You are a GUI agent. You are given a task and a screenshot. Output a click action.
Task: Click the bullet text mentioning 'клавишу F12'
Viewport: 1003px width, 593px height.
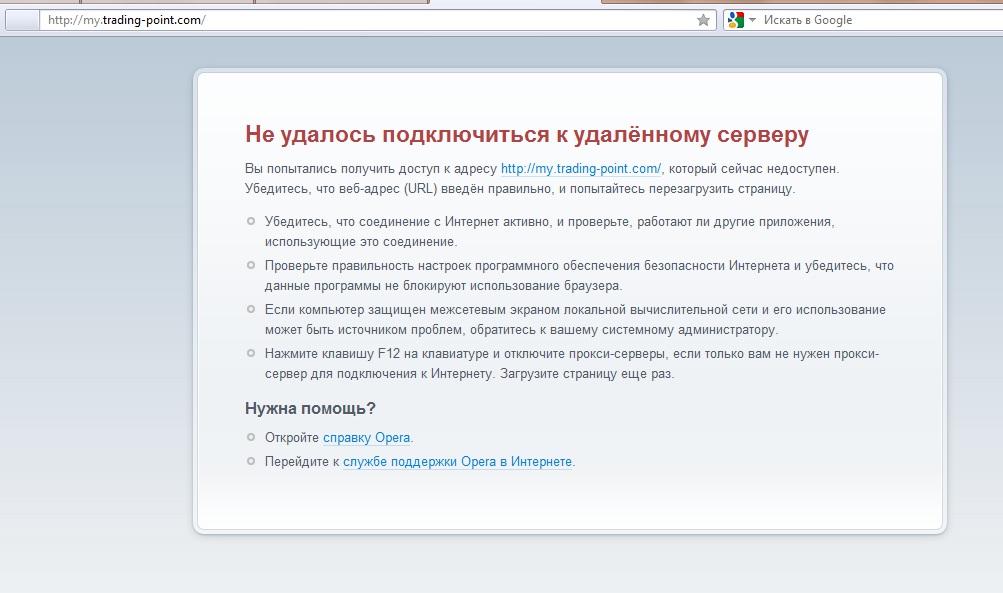coord(572,363)
